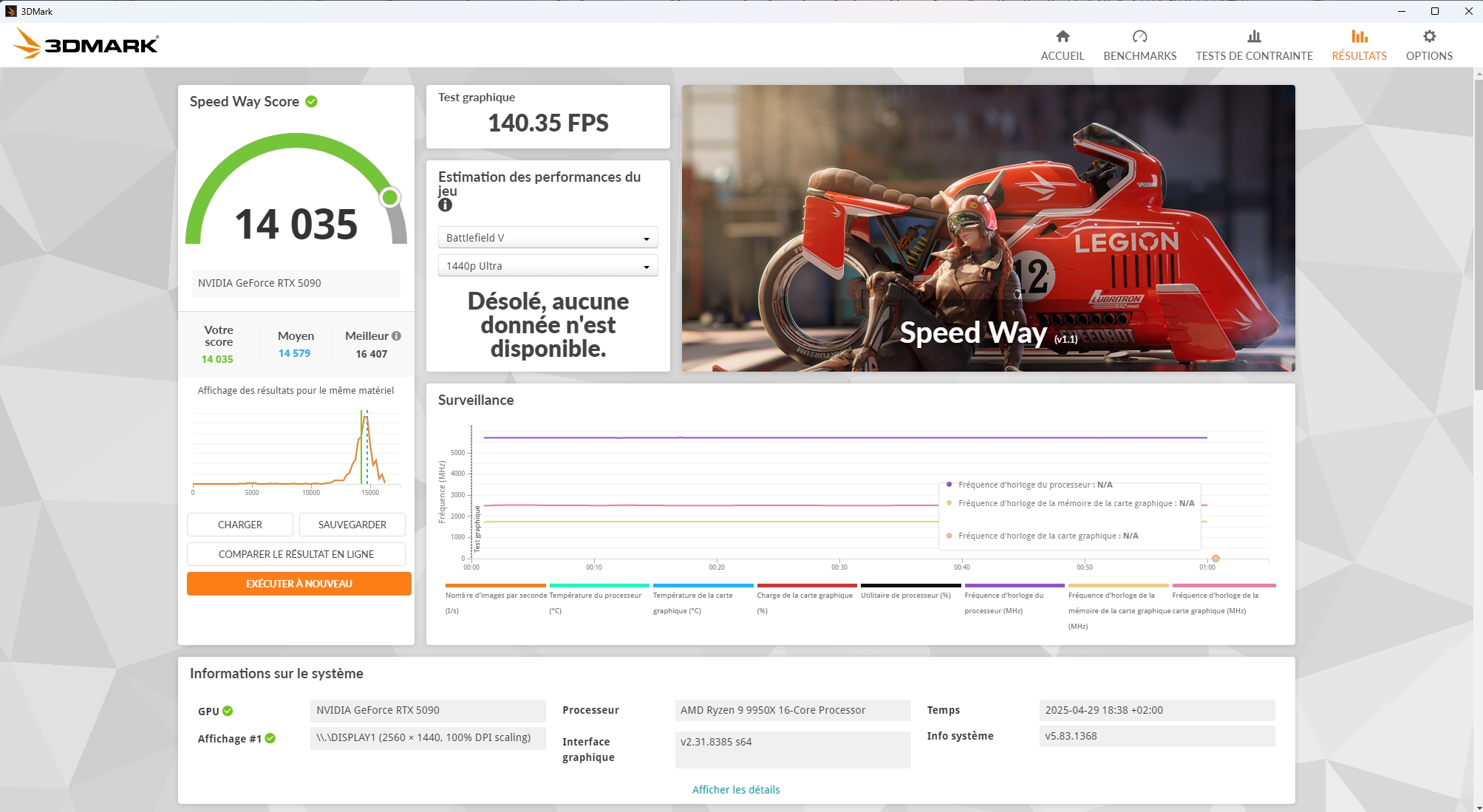The width and height of the screenshot is (1483, 812).
Task: Open the Accueil home icon
Action: point(1063,36)
